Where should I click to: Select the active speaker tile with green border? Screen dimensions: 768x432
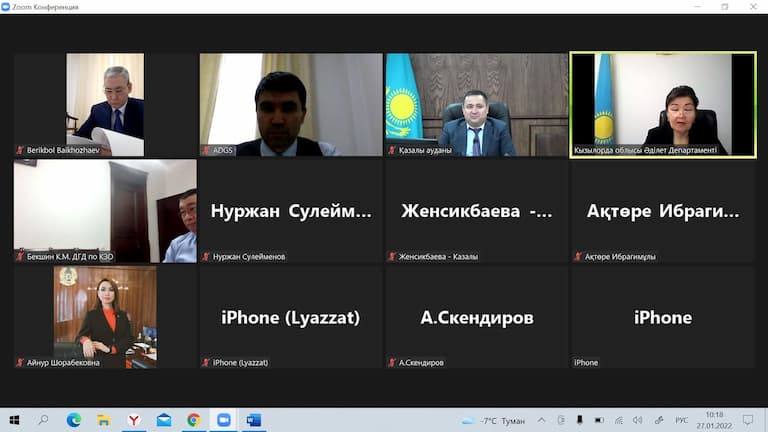click(662, 104)
